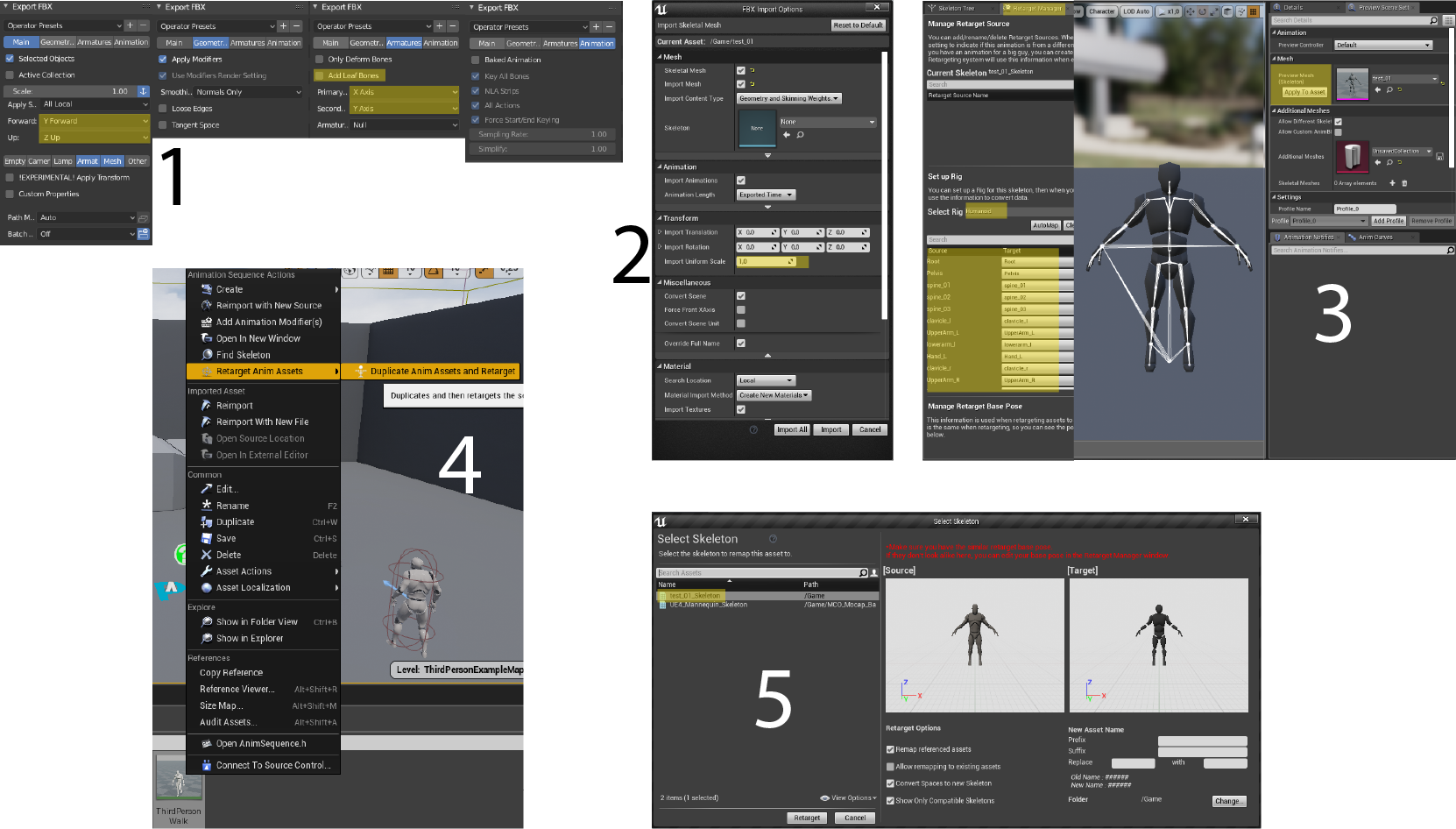Screen dimensions: 1456x829
Task: Toggle Remap referenced assets checkbox
Action: click(x=890, y=749)
